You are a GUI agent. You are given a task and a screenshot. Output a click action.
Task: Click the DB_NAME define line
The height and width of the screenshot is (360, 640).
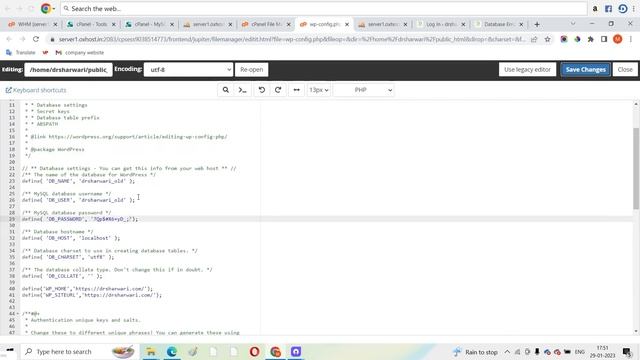coord(78,181)
